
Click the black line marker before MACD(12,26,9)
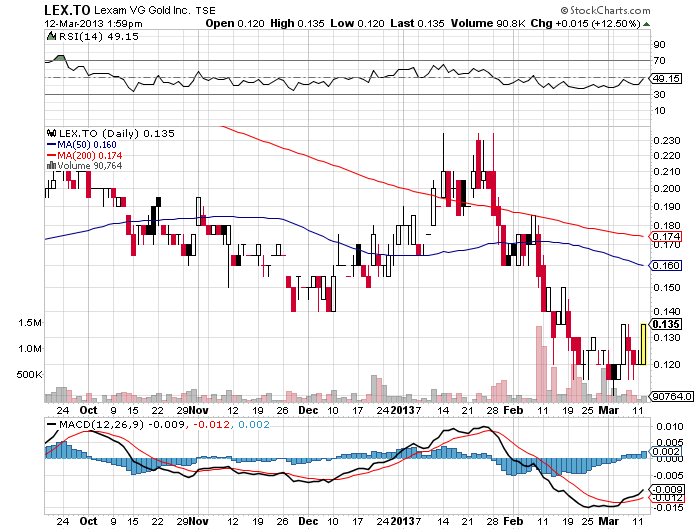point(51,425)
